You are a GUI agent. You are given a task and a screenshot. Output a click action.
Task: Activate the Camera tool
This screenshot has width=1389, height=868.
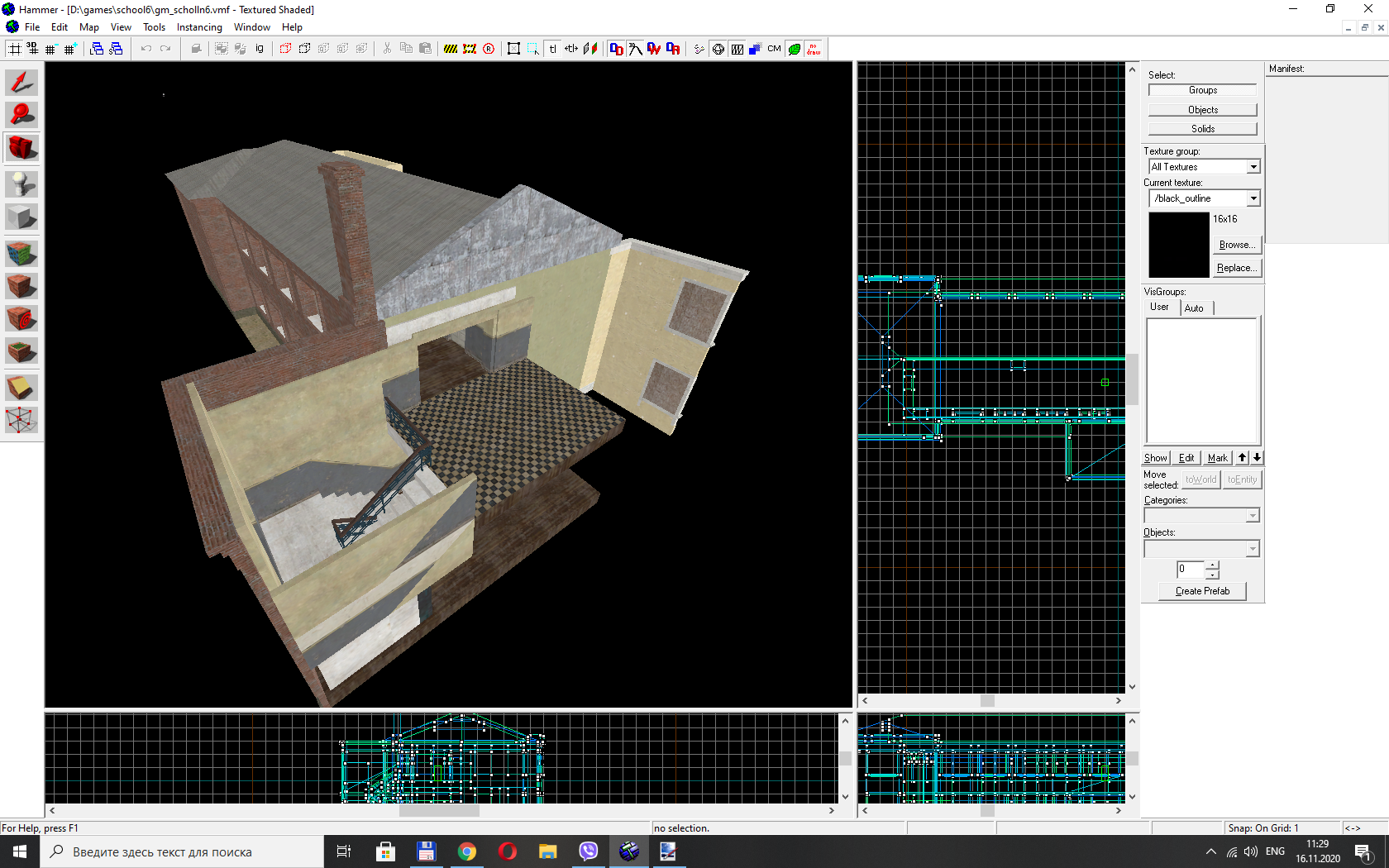pos(21,148)
